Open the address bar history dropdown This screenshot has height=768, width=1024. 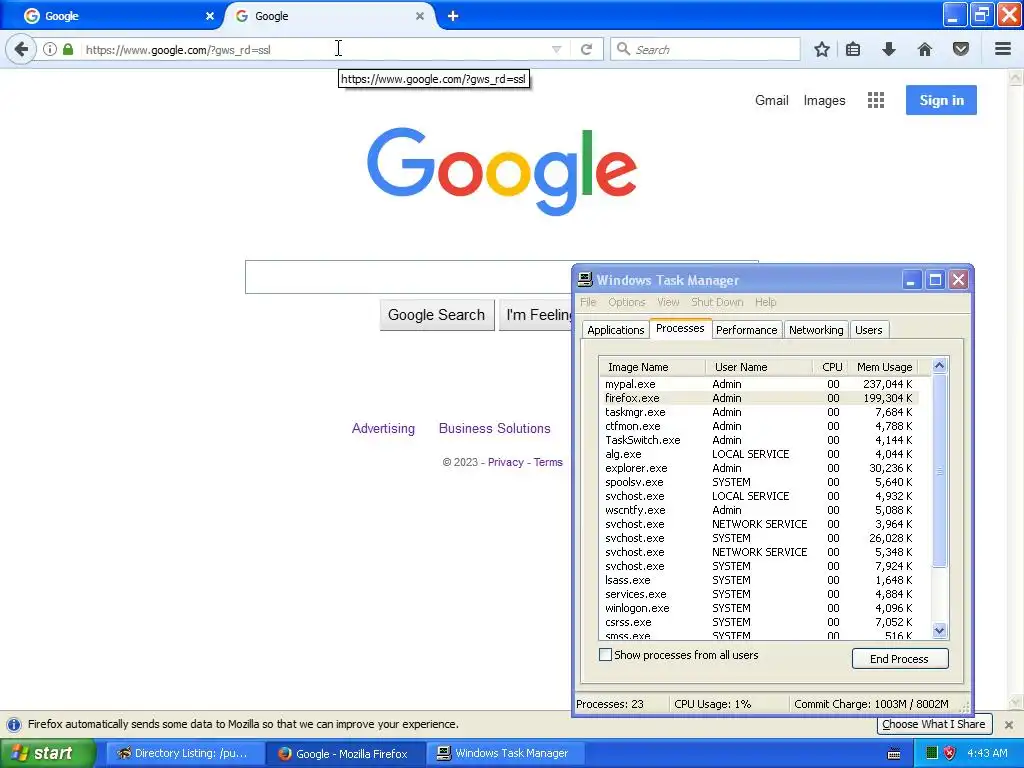(x=556, y=49)
